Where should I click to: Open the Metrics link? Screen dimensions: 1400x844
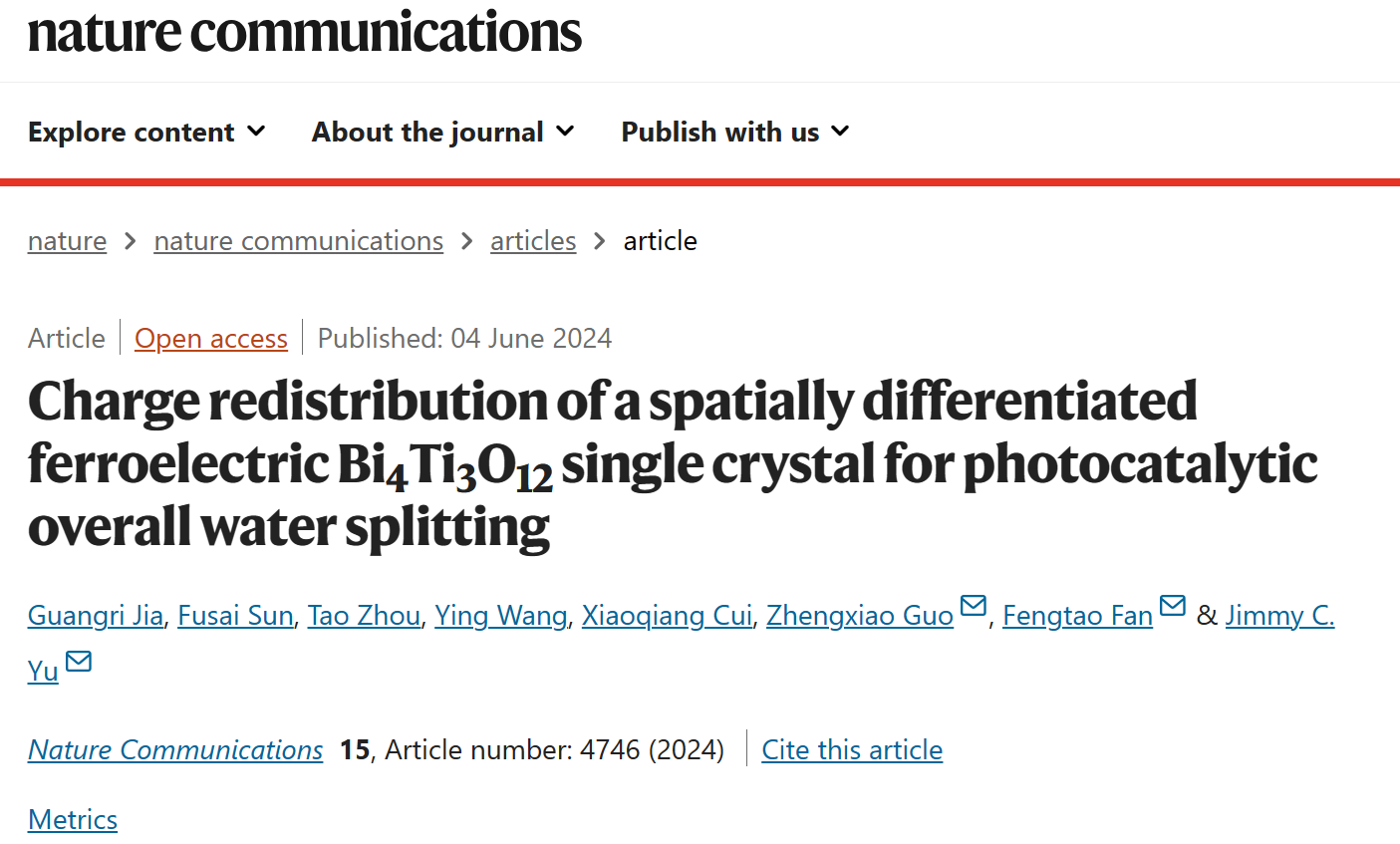pos(73,819)
